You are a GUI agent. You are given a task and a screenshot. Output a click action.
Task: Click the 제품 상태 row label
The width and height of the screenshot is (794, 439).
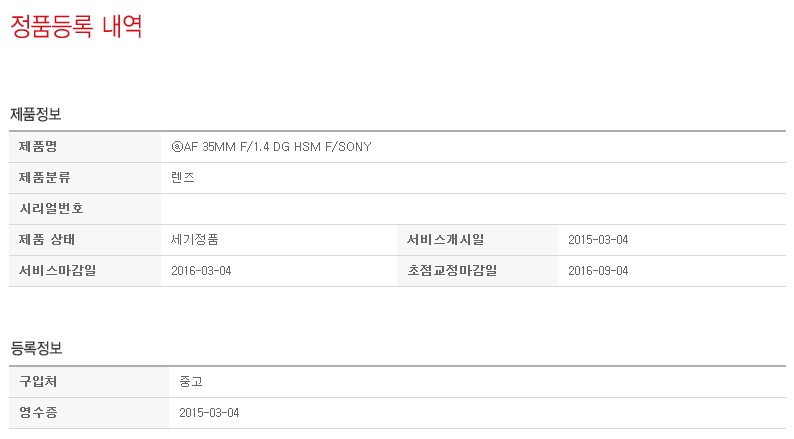(x=47, y=239)
